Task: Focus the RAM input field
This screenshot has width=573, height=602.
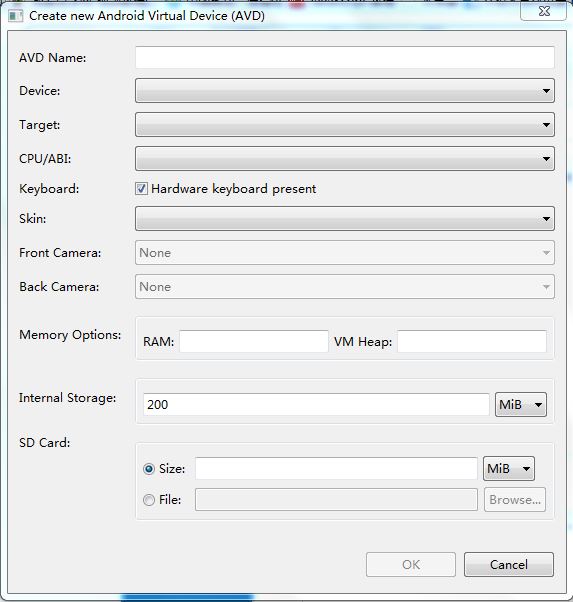Action: pos(254,341)
